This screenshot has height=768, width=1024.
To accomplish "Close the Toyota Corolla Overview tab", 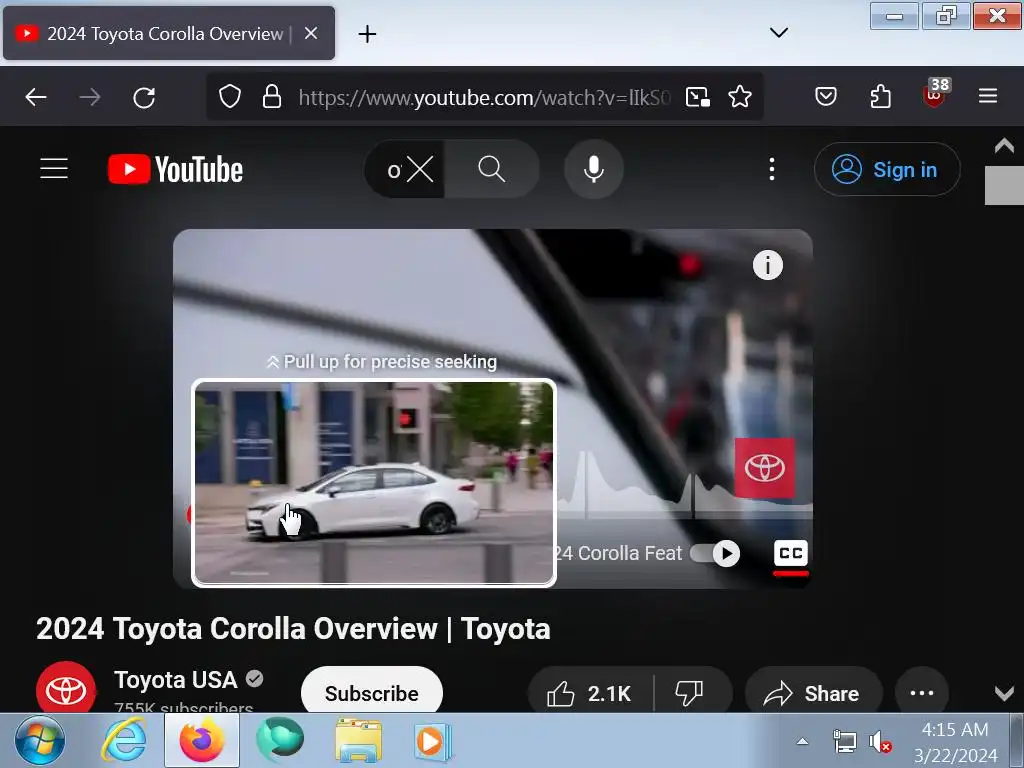I will pyautogui.click(x=312, y=33).
